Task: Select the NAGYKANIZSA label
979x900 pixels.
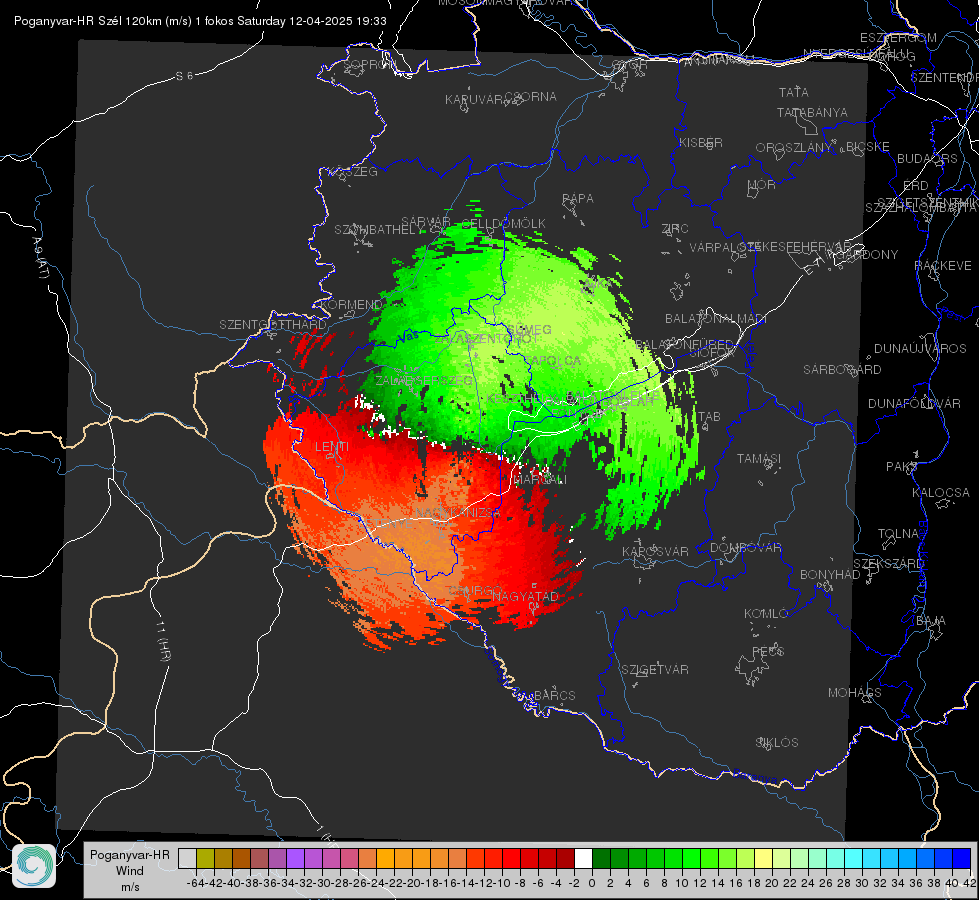Action: click(458, 512)
